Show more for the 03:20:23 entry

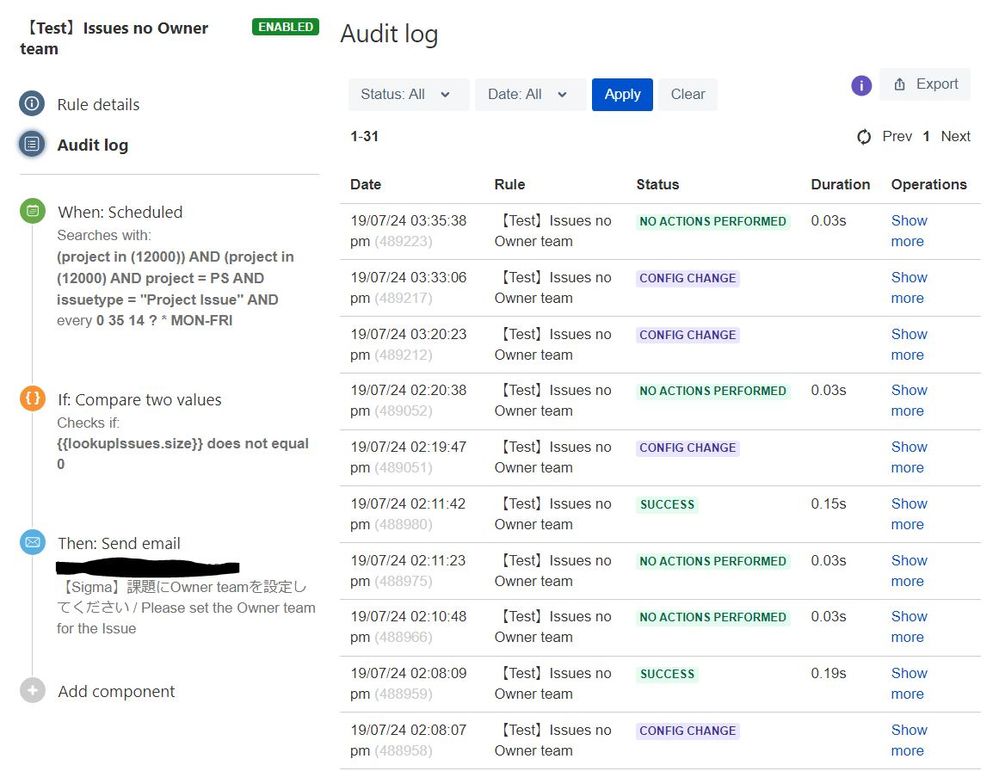click(x=909, y=344)
